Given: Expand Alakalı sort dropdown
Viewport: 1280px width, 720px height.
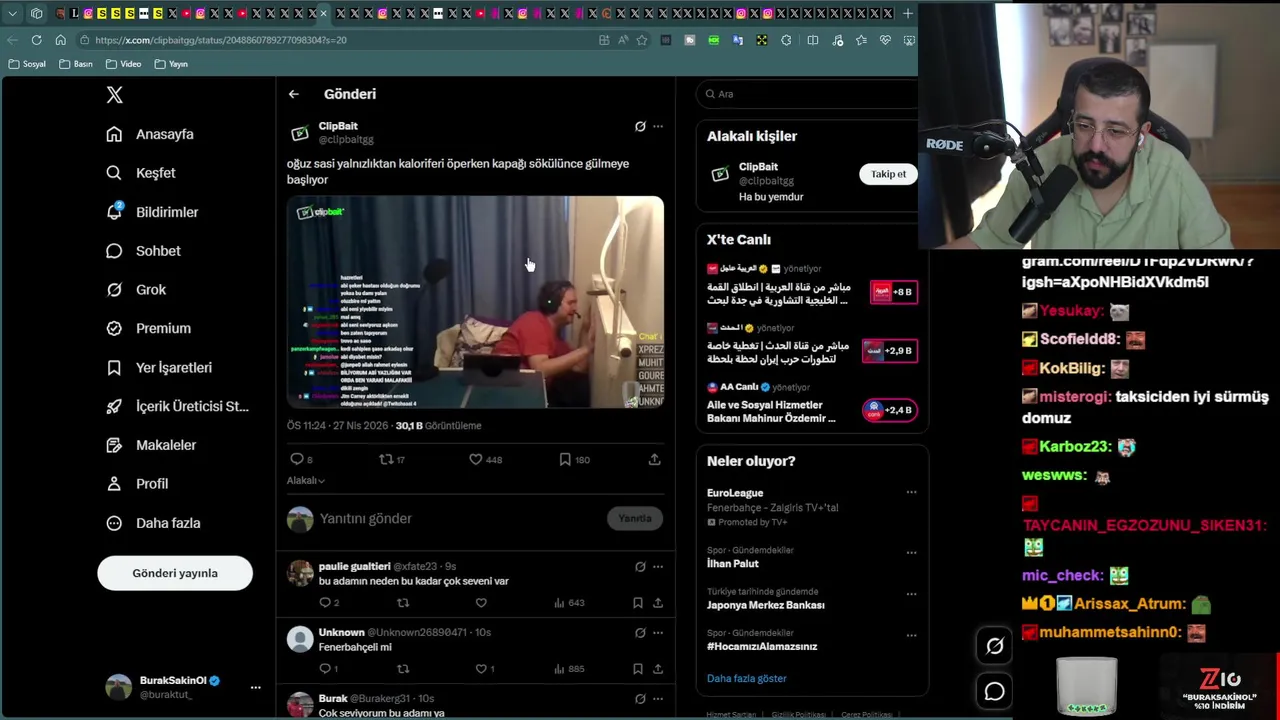Looking at the screenshot, I should tap(306, 480).
